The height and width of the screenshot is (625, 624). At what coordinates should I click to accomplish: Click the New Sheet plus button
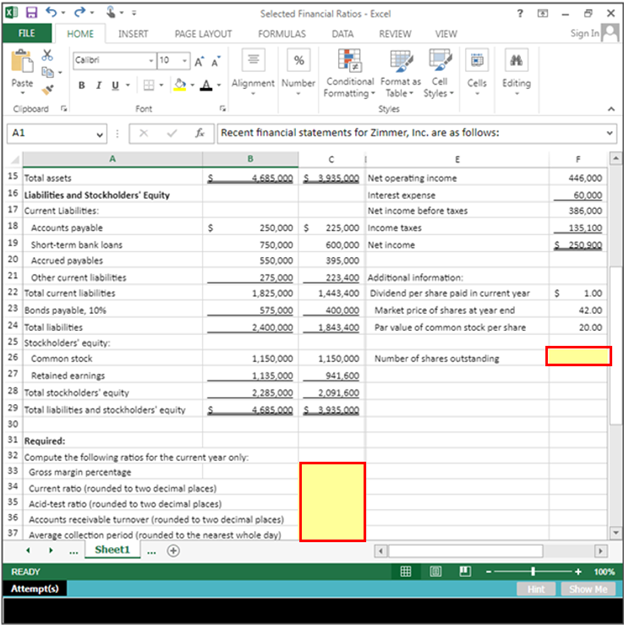173,551
